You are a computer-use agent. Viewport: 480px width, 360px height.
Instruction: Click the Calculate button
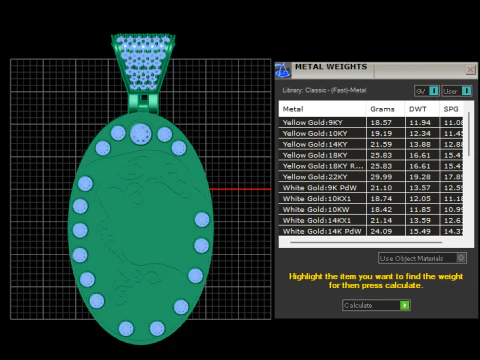point(376,305)
